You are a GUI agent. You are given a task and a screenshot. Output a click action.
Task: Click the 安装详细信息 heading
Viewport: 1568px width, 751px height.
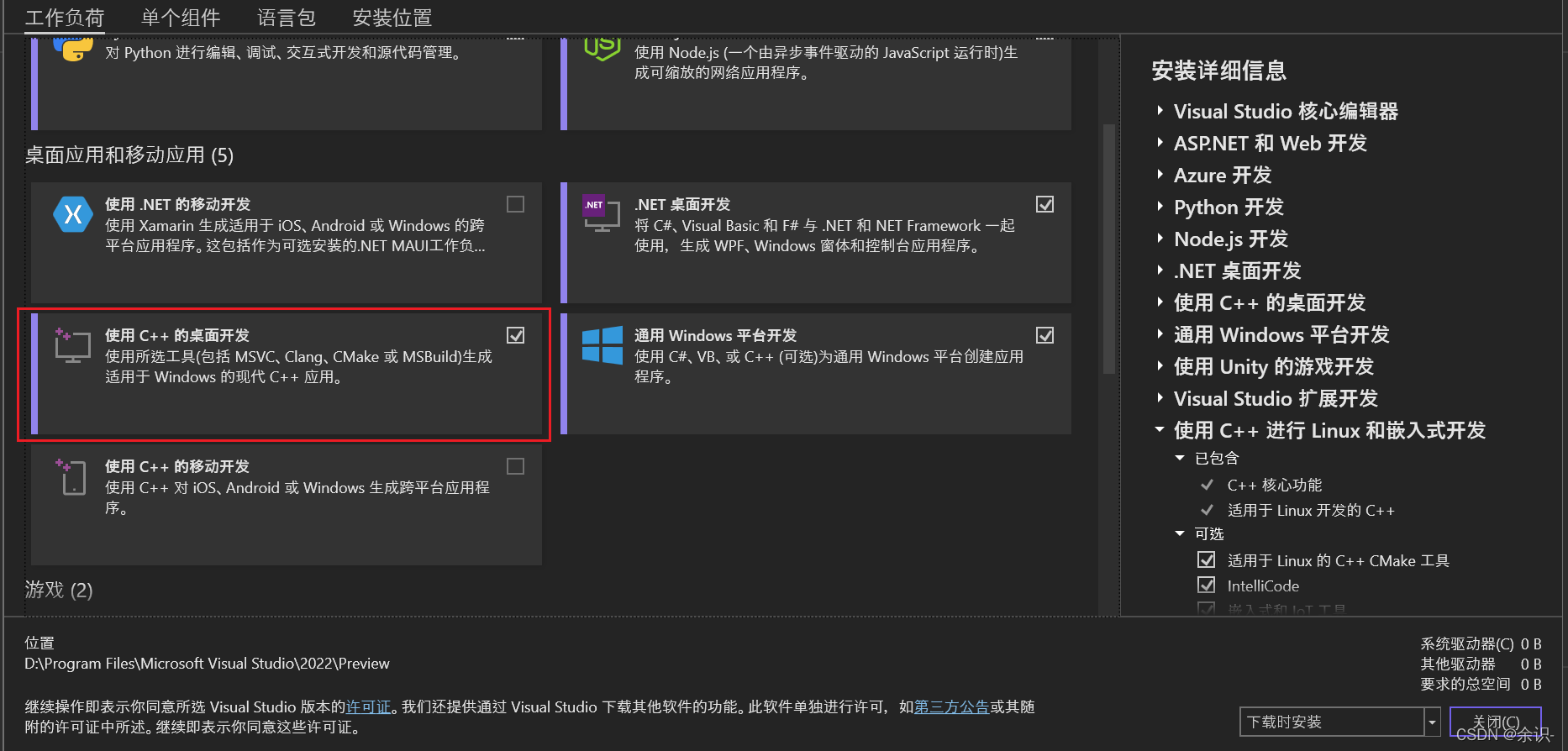[x=1218, y=71]
